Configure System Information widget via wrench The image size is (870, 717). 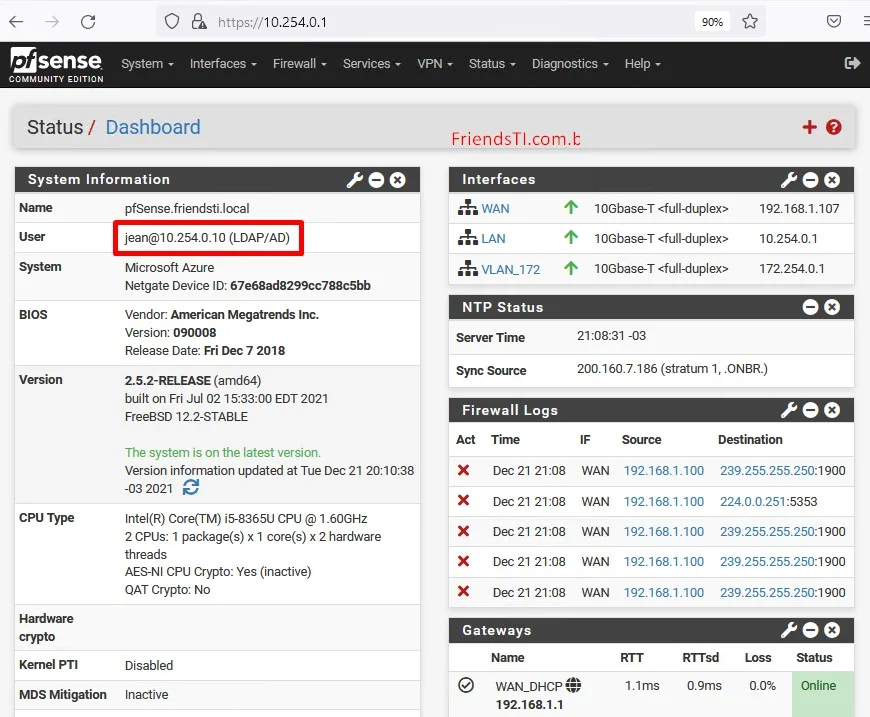click(355, 180)
